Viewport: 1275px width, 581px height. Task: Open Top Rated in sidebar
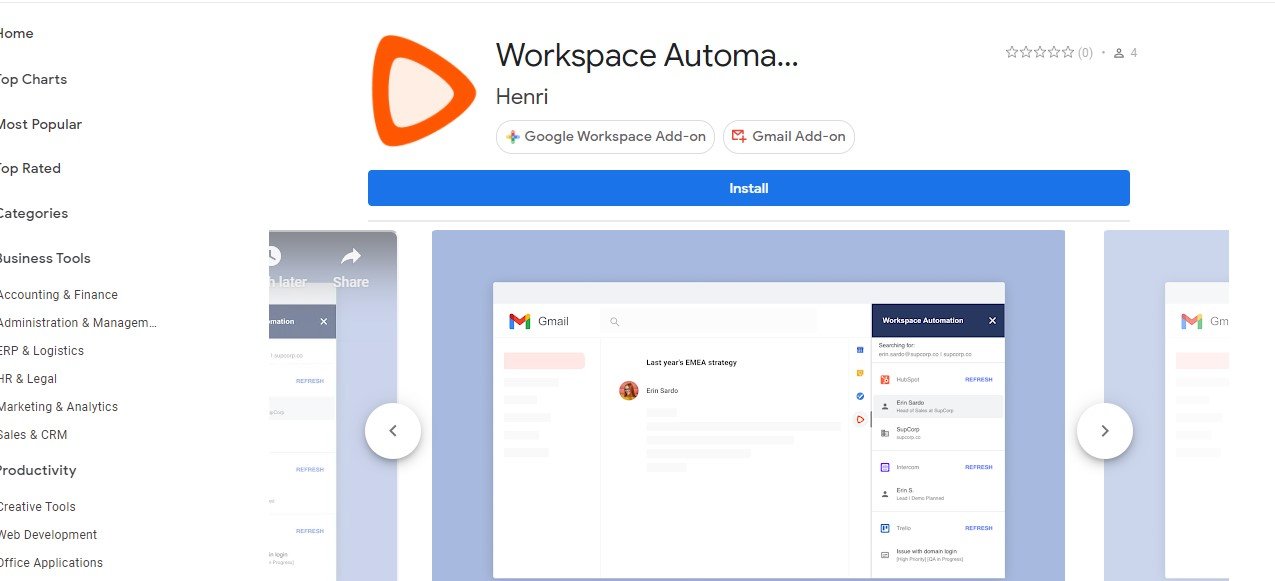(30, 168)
